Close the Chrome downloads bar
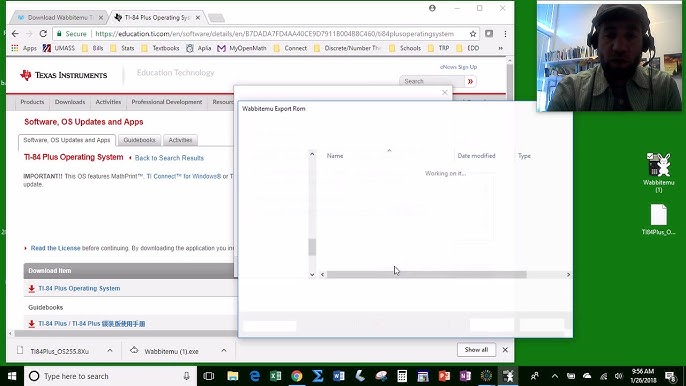686x386 pixels. tap(505, 350)
